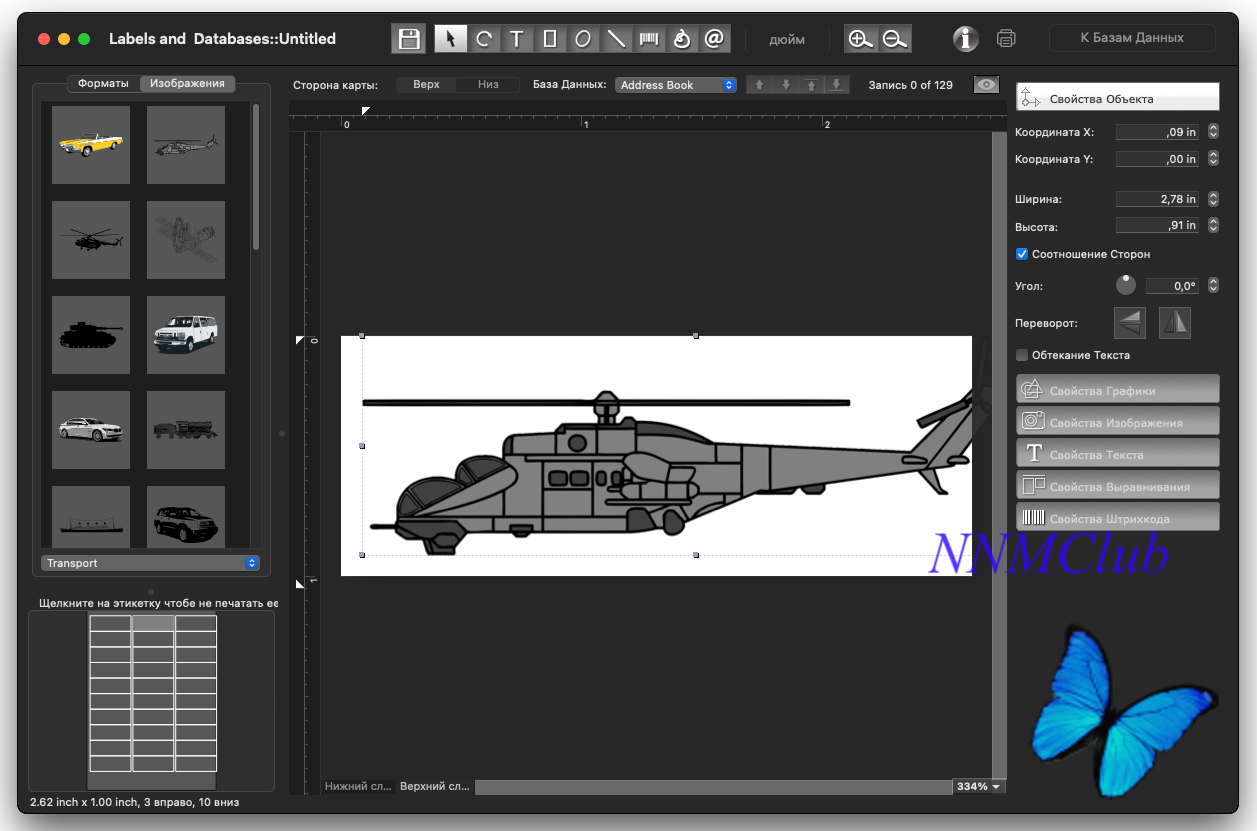Click the К Базам Данных button
This screenshot has height=831, width=1257.
1132,38
